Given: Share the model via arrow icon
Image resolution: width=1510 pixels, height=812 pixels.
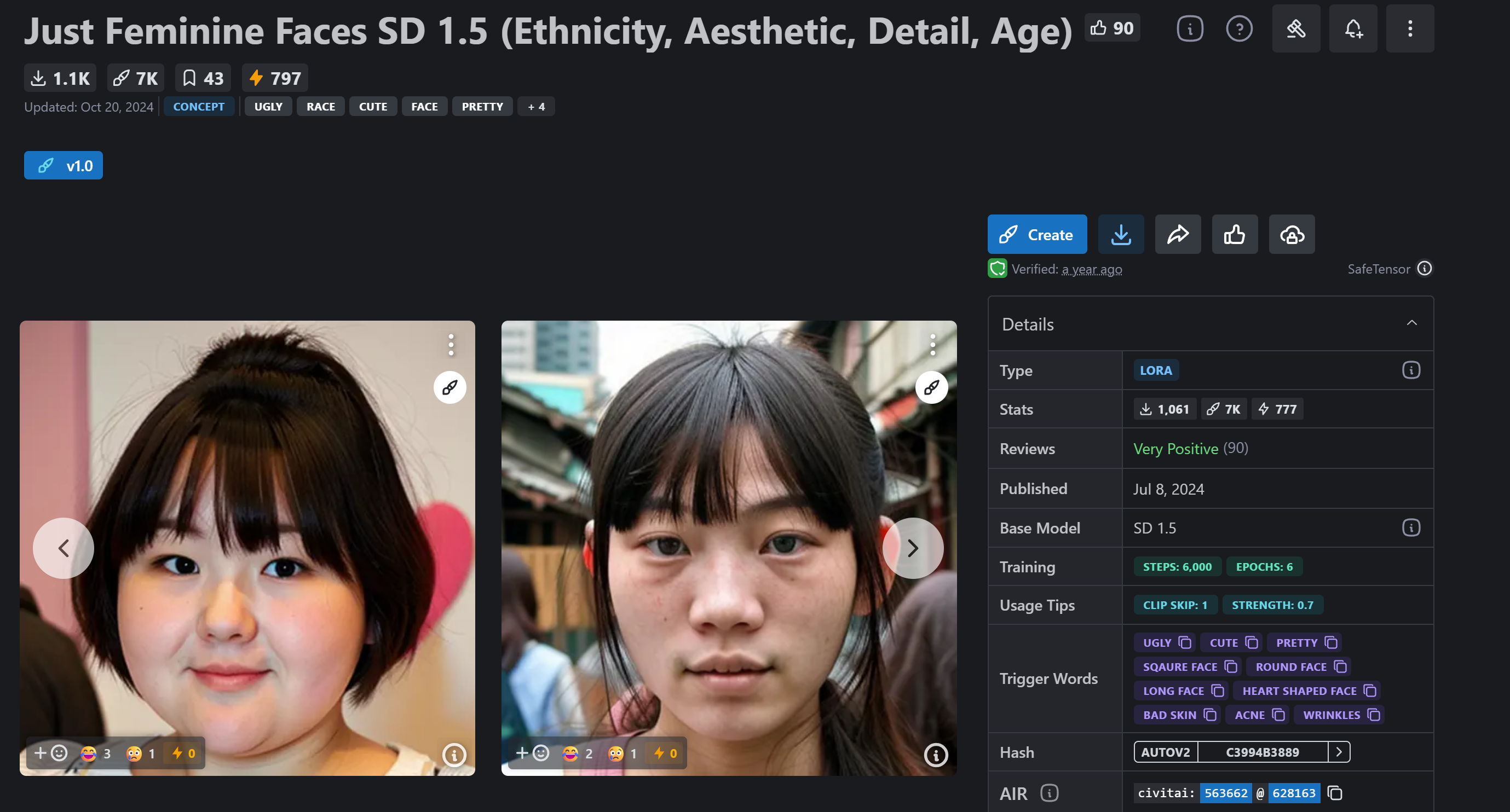Looking at the screenshot, I should coord(1177,234).
